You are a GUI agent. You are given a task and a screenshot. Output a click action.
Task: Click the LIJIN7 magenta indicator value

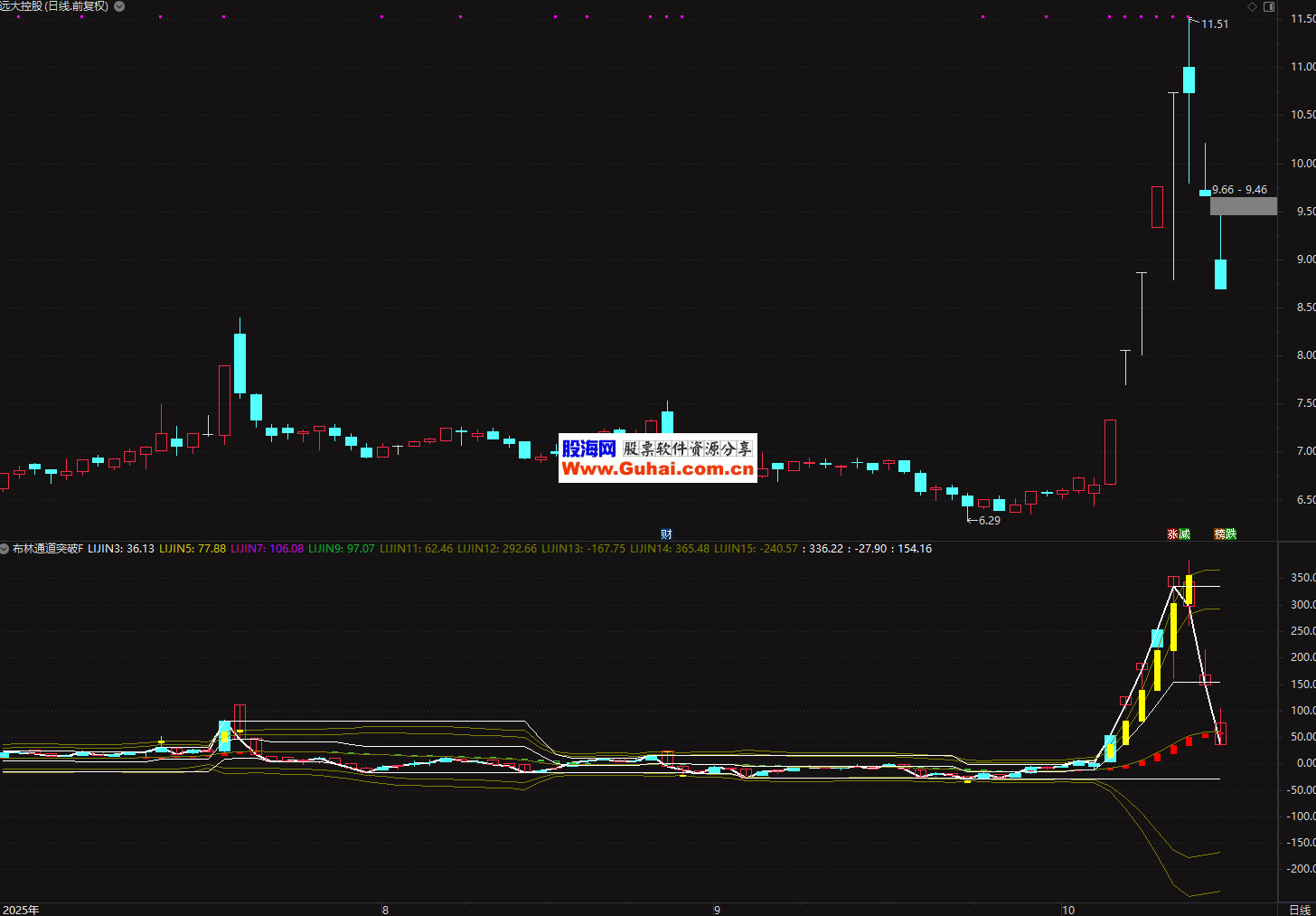267,549
